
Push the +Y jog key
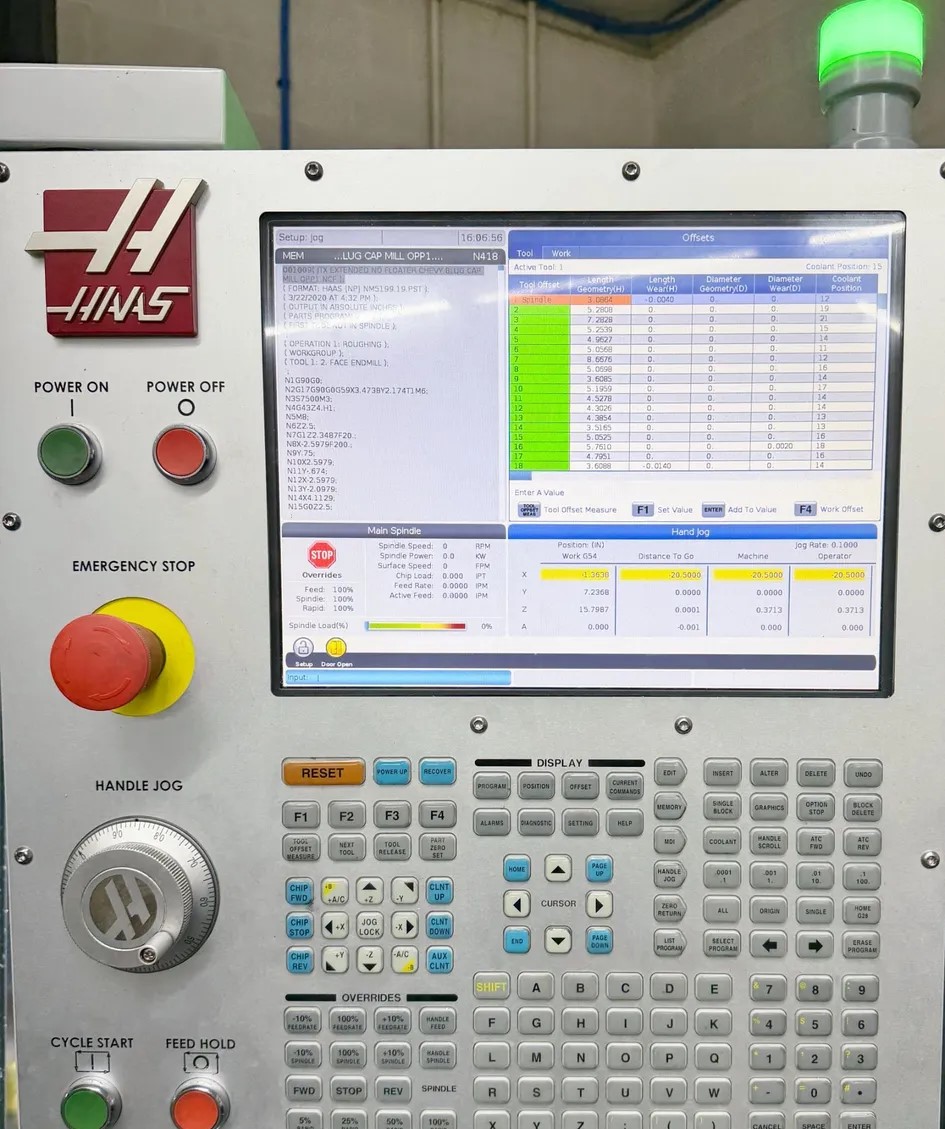334,960
